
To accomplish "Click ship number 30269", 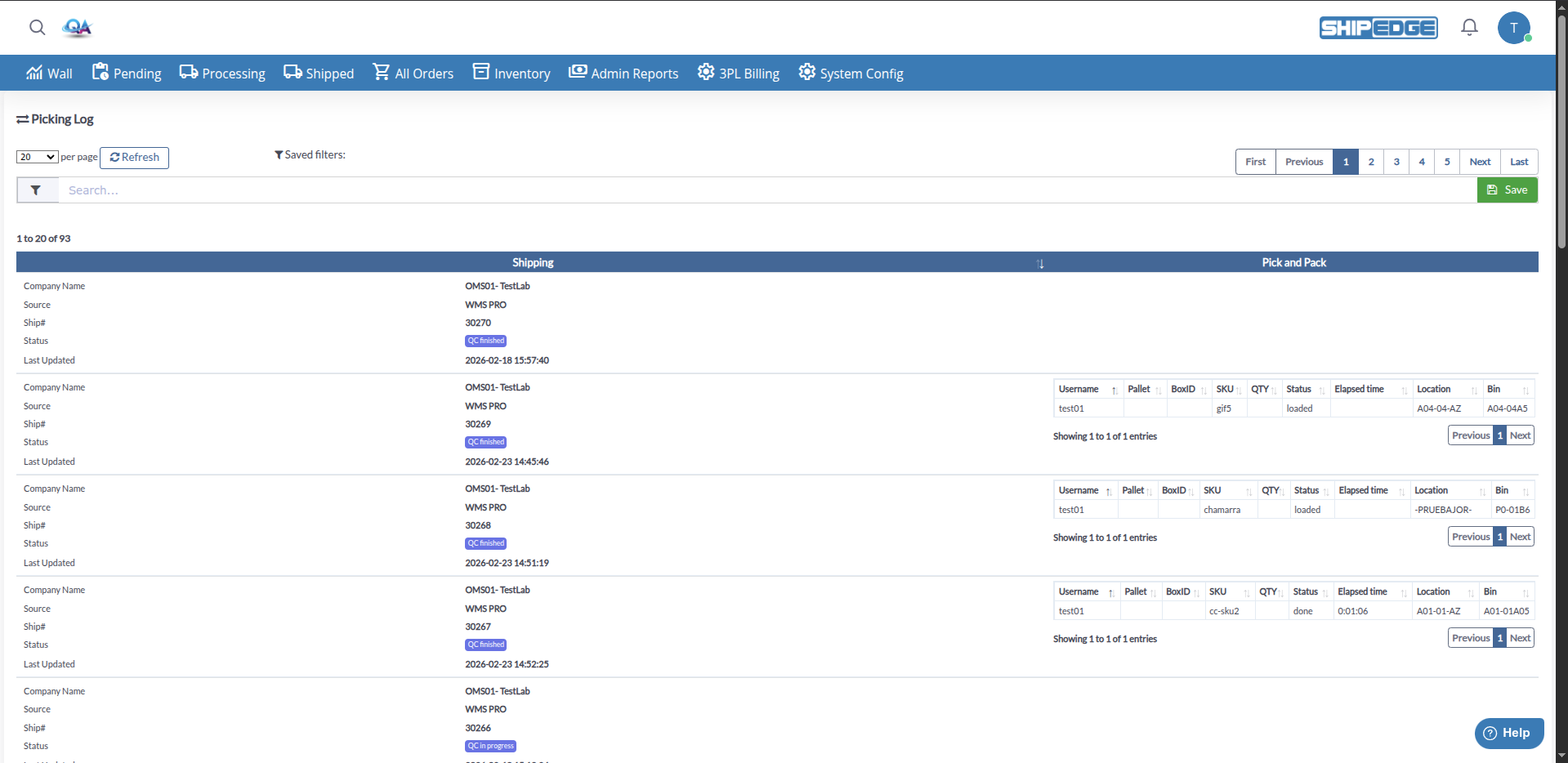I will pyautogui.click(x=478, y=424).
